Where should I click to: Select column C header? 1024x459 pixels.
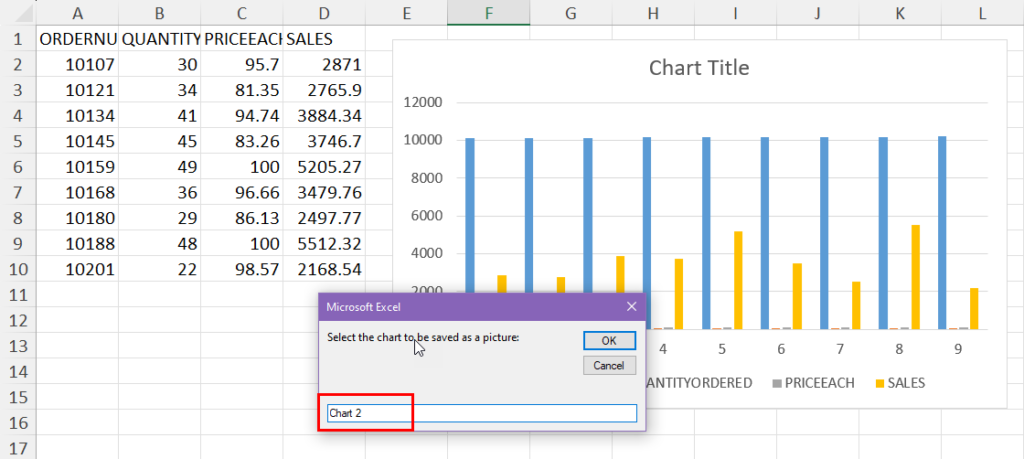tap(242, 13)
